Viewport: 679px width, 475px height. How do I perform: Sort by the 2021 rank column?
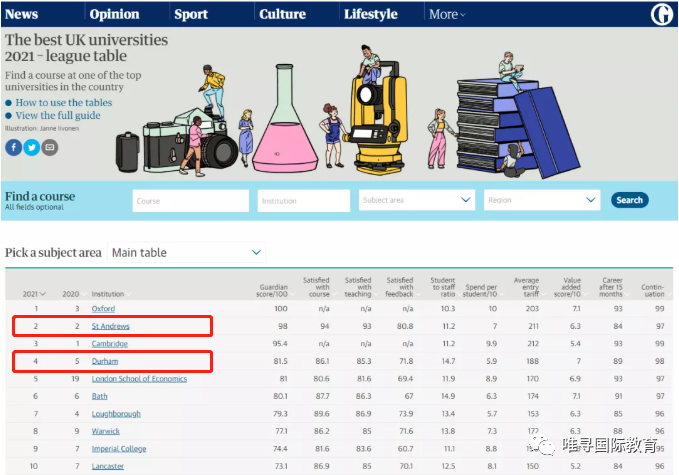[x=34, y=294]
